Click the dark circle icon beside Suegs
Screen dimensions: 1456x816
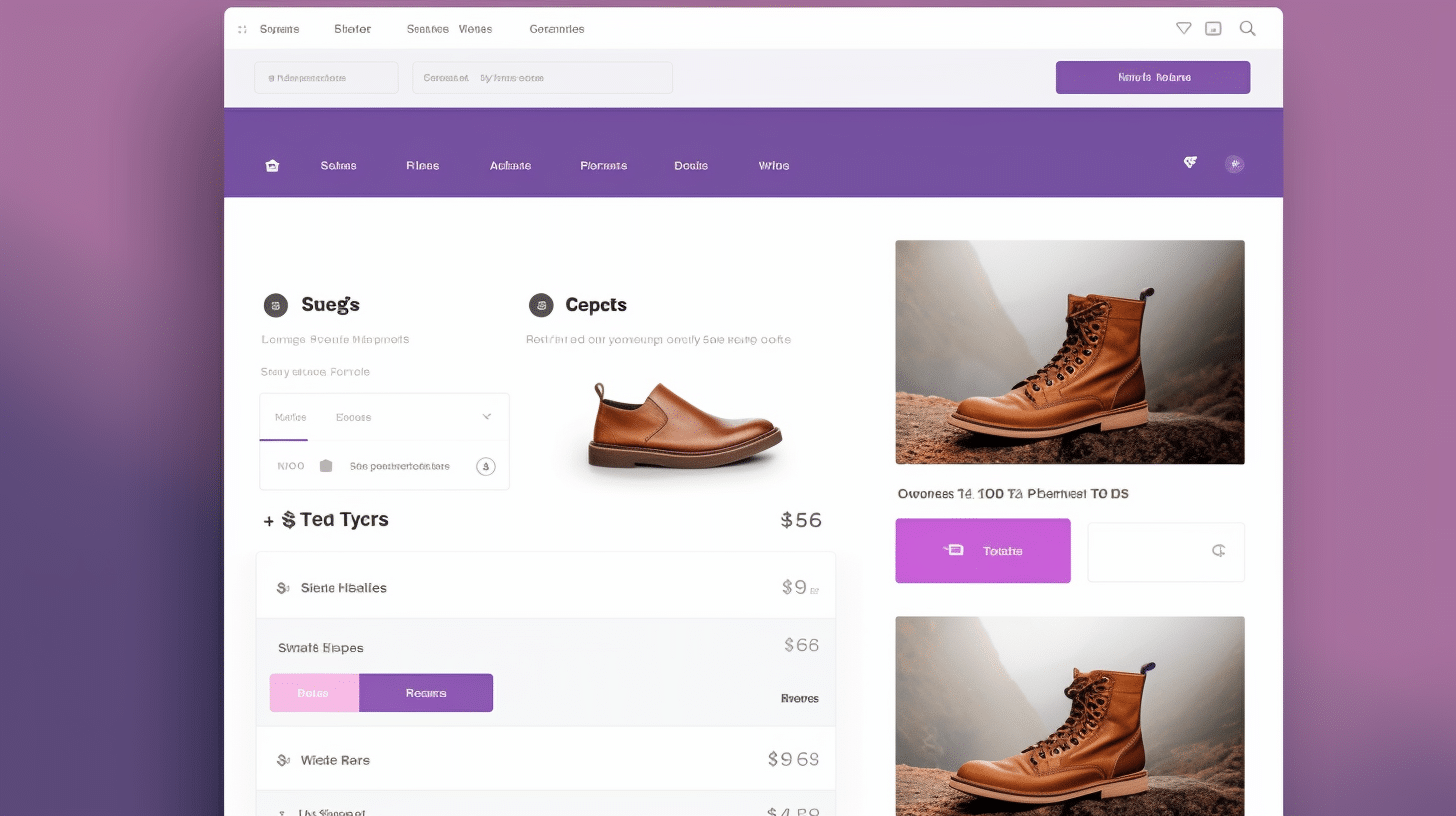tap(275, 305)
